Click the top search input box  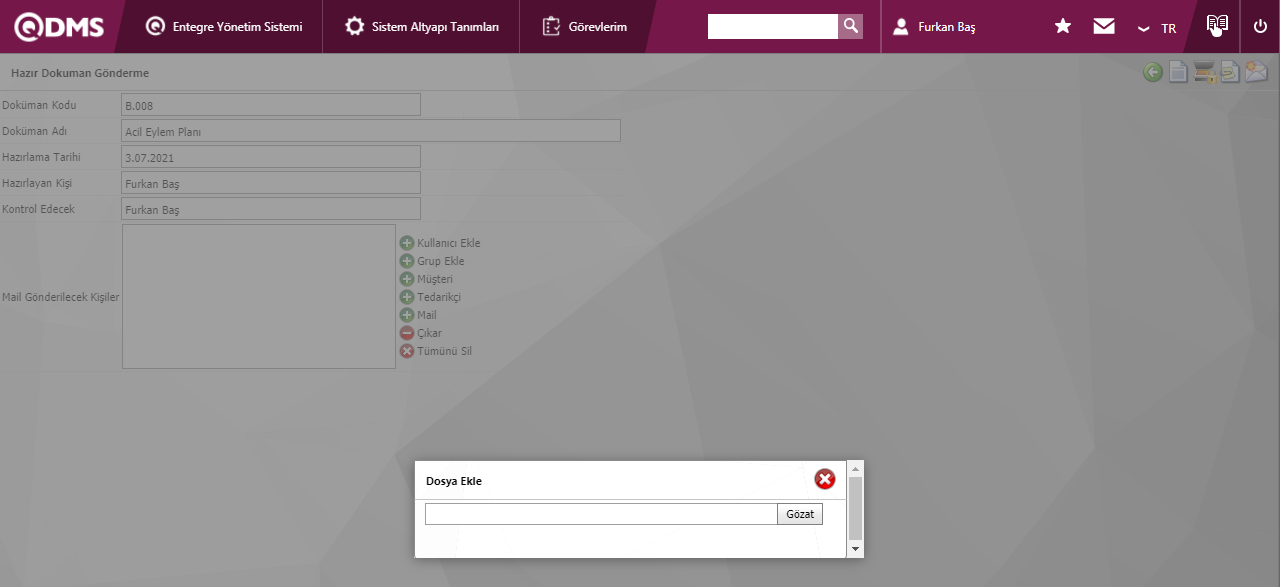coord(772,27)
